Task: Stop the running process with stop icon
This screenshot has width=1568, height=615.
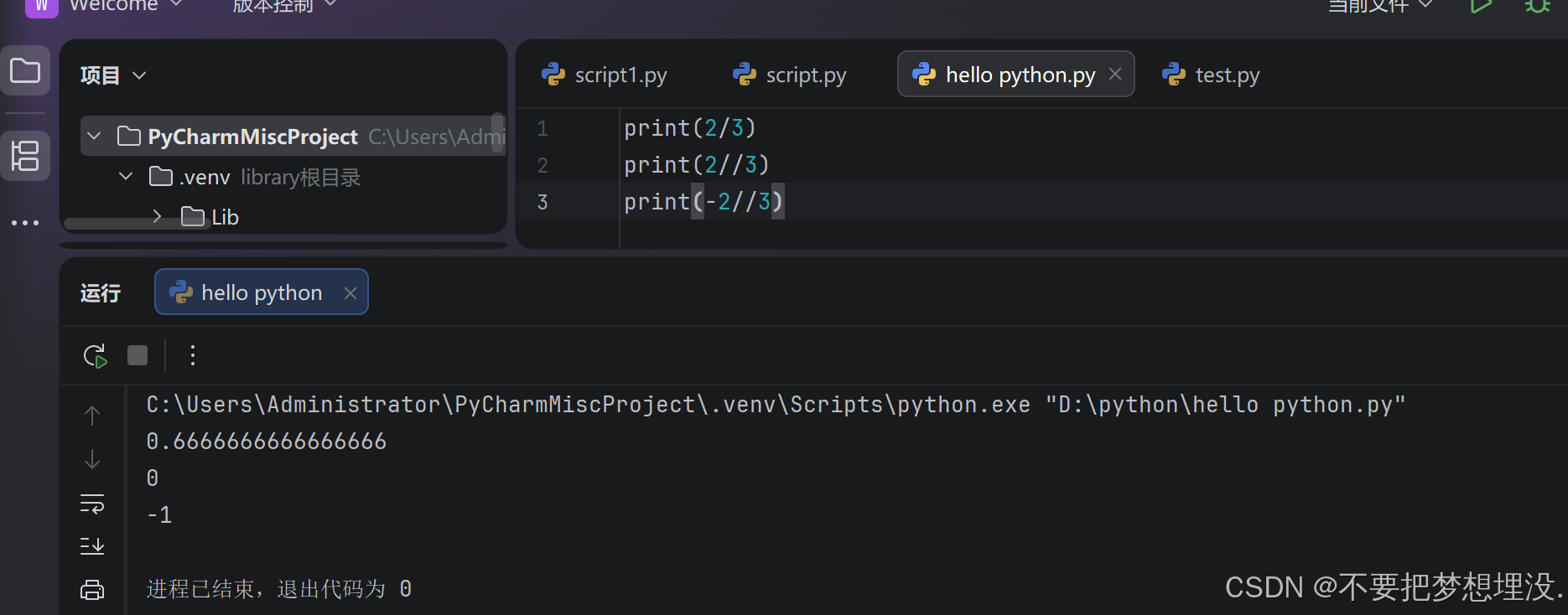Action: 138,356
